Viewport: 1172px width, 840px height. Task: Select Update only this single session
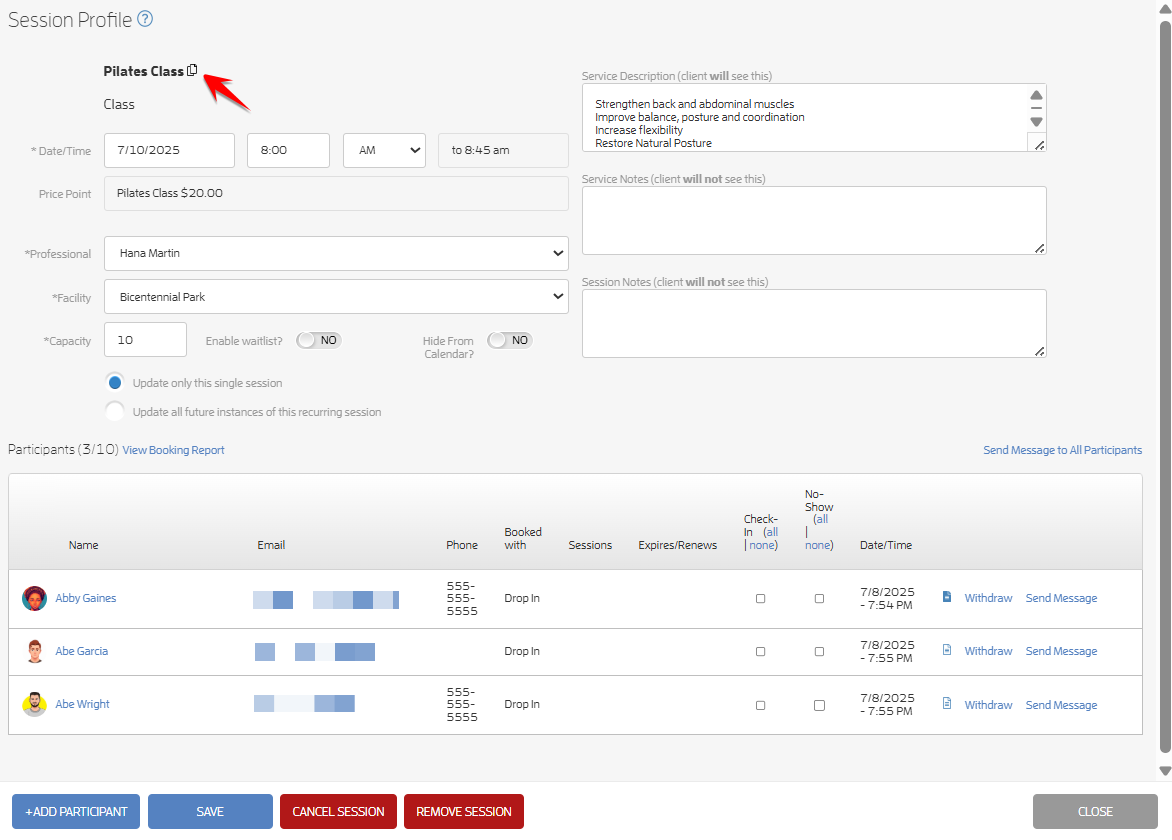115,383
